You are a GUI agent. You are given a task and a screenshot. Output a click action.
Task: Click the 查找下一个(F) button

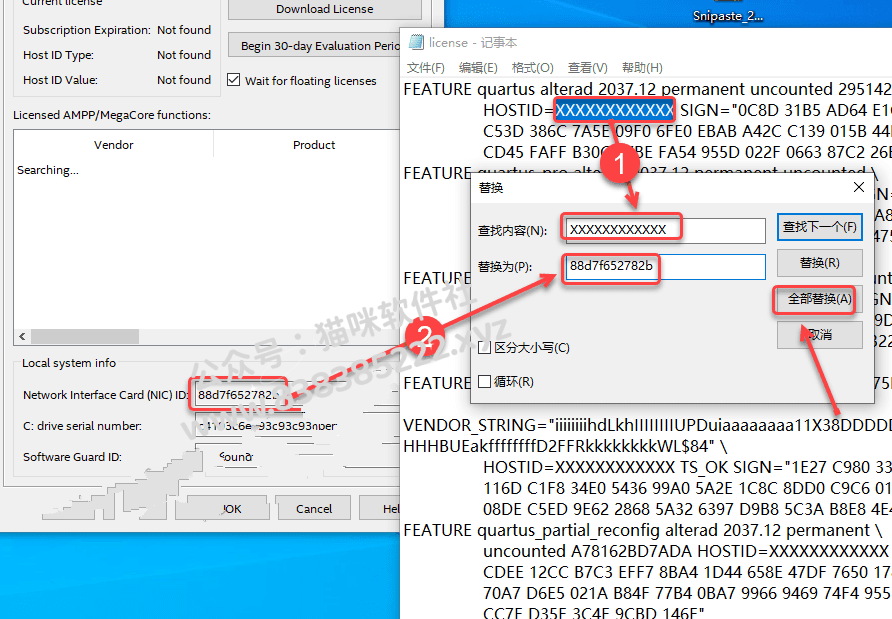(819, 227)
